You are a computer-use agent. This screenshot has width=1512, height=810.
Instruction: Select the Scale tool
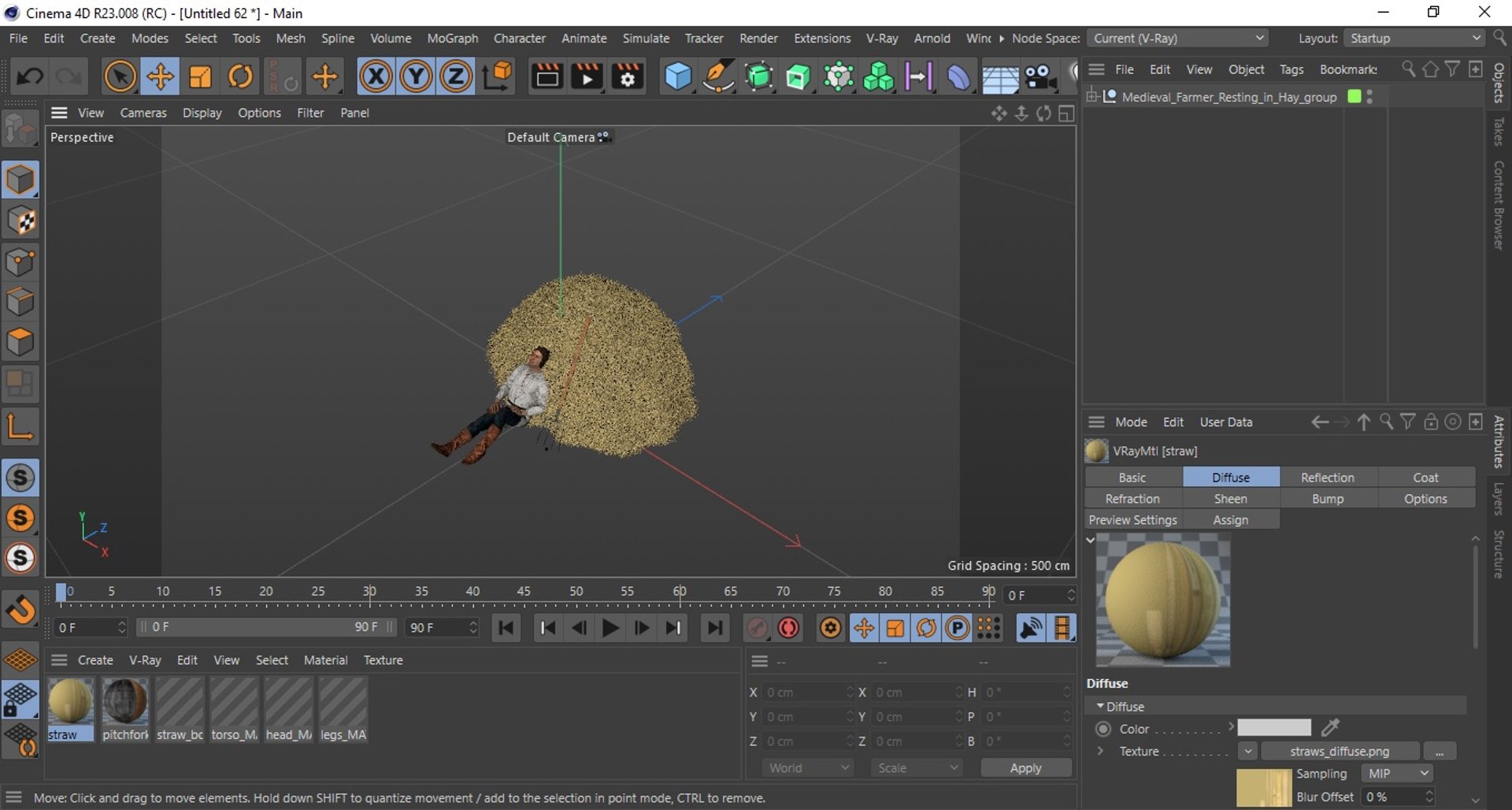pos(200,76)
